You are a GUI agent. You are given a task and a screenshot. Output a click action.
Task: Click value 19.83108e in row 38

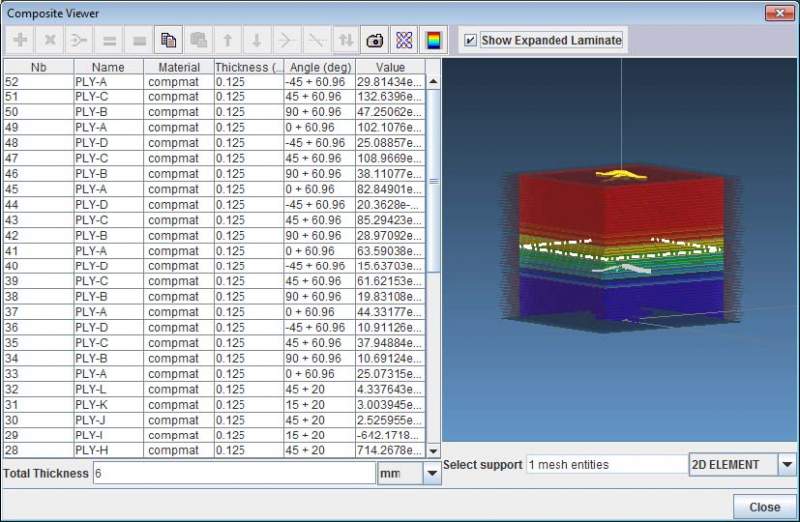pyautogui.click(x=389, y=296)
